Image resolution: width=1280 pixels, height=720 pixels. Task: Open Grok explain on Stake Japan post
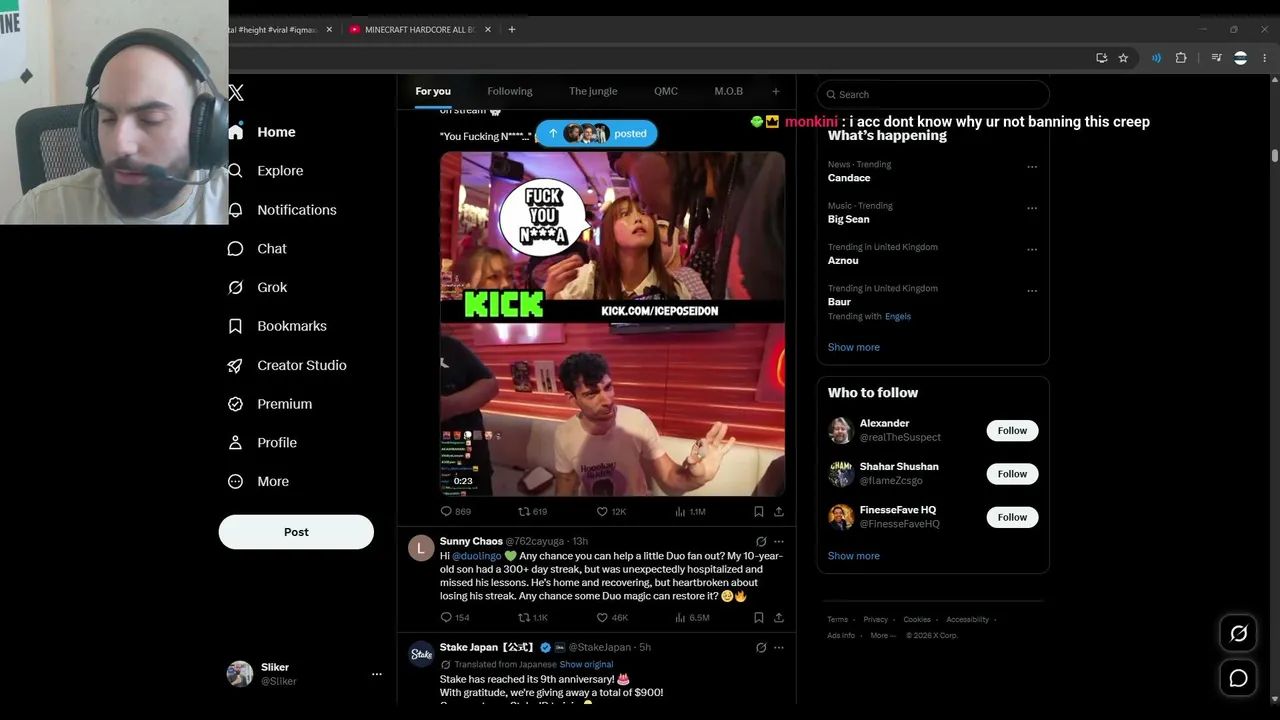tap(761, 647)
